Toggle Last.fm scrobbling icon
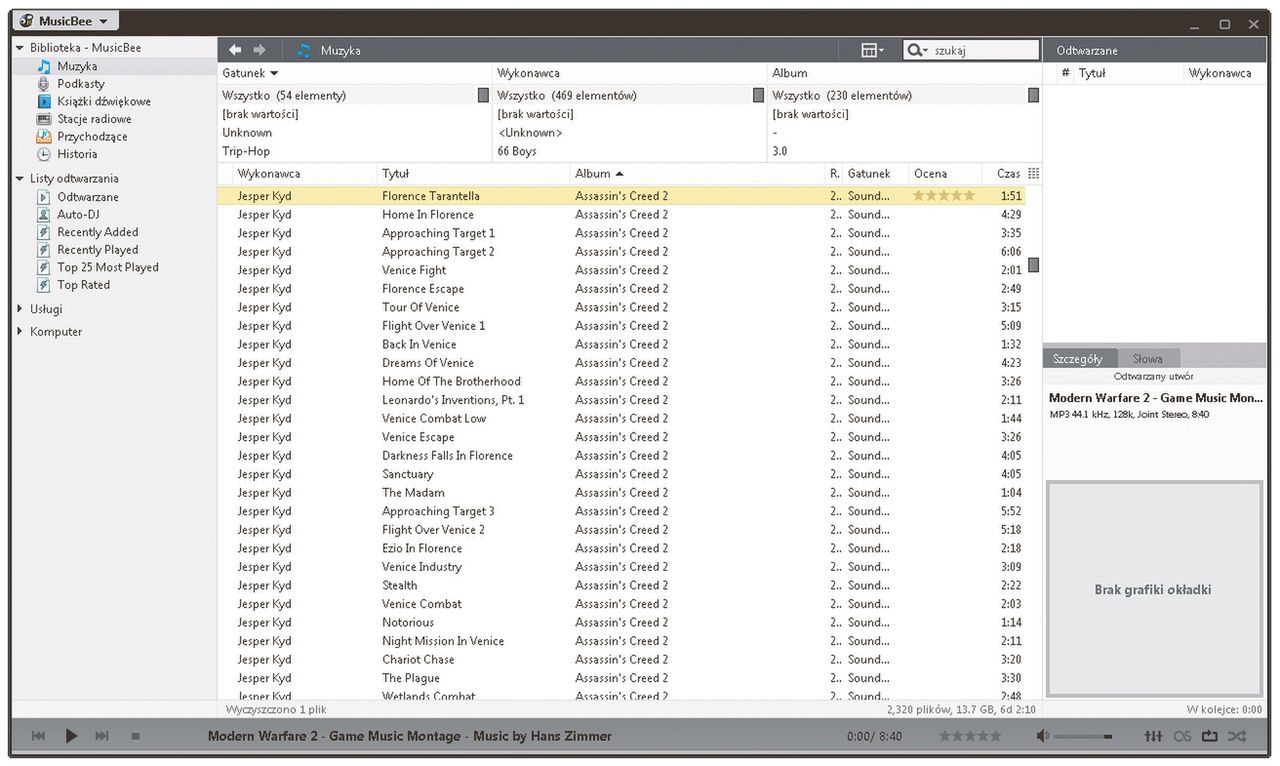The height and width of the screenshot is (766, 1280). 1182,736
